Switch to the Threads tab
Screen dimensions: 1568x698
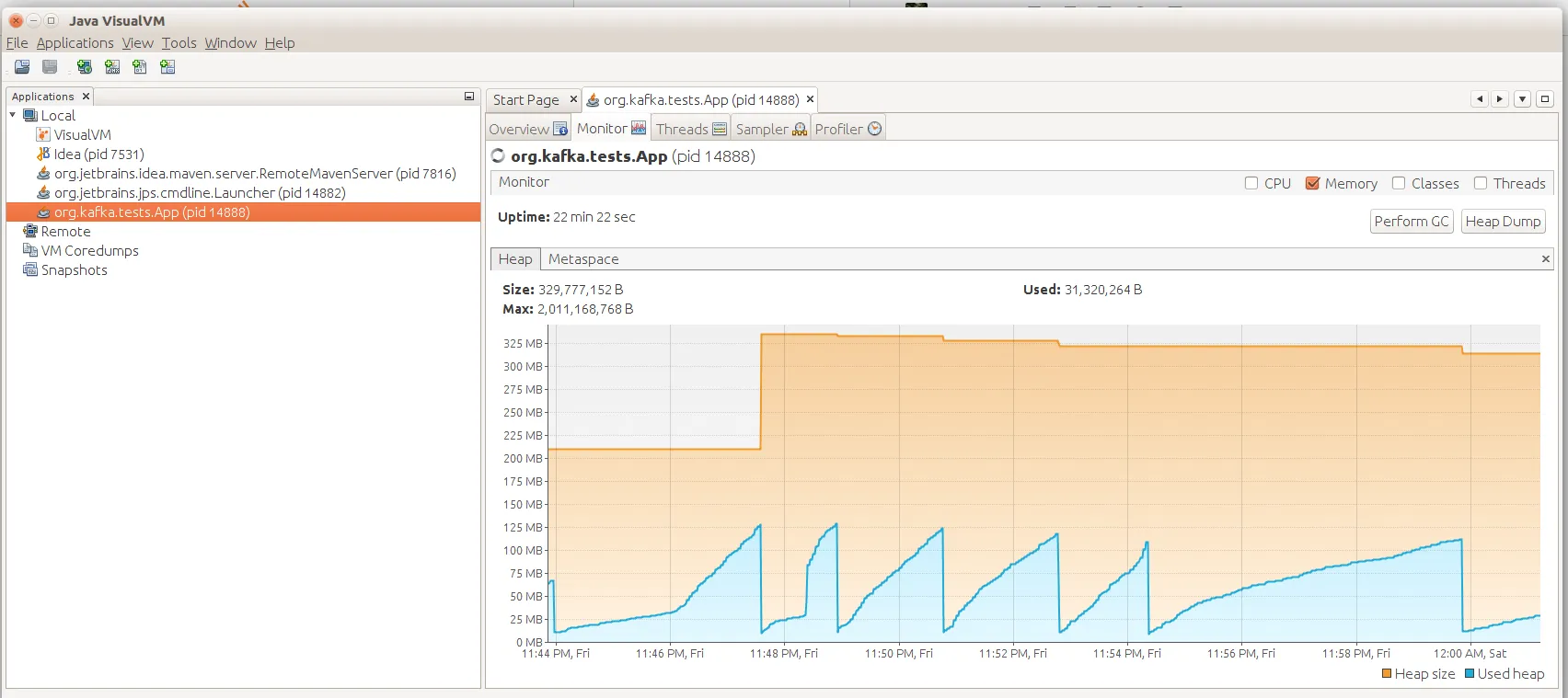click(x=691, y=129)
